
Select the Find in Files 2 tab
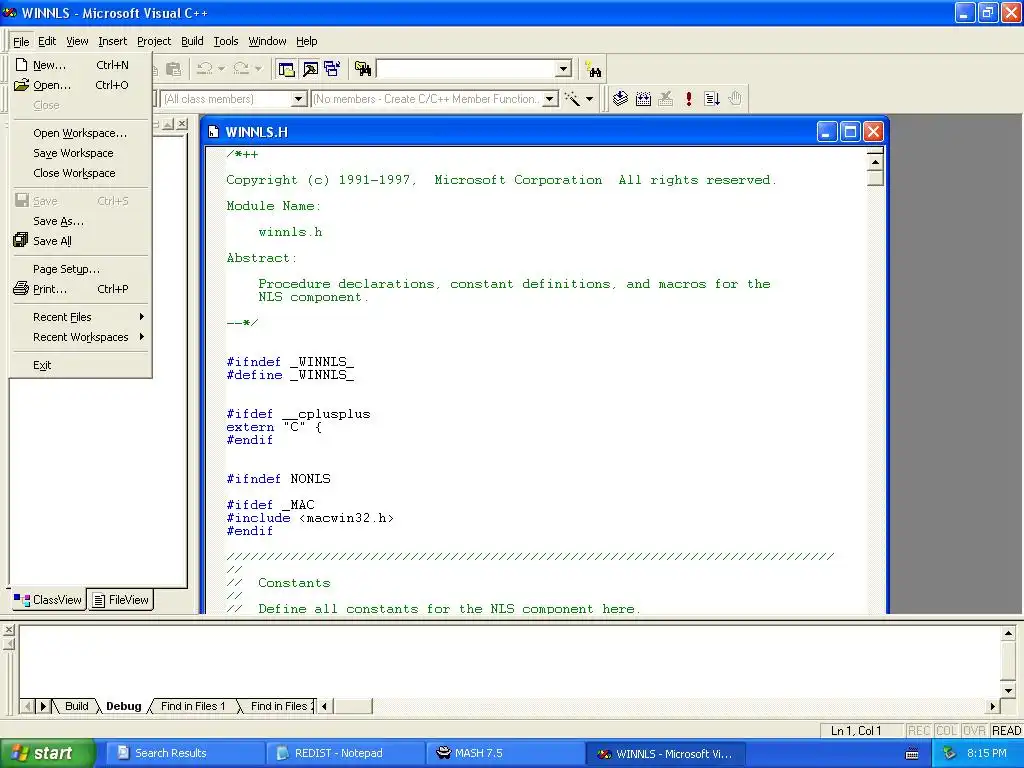coord(279,706)
